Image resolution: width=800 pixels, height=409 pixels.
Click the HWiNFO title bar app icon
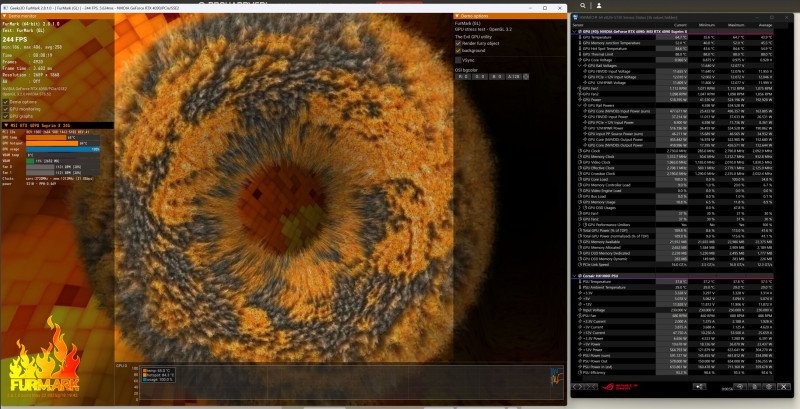574,18
